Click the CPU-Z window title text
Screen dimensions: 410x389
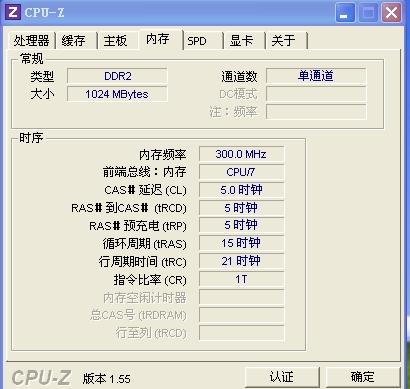point(44,13)
